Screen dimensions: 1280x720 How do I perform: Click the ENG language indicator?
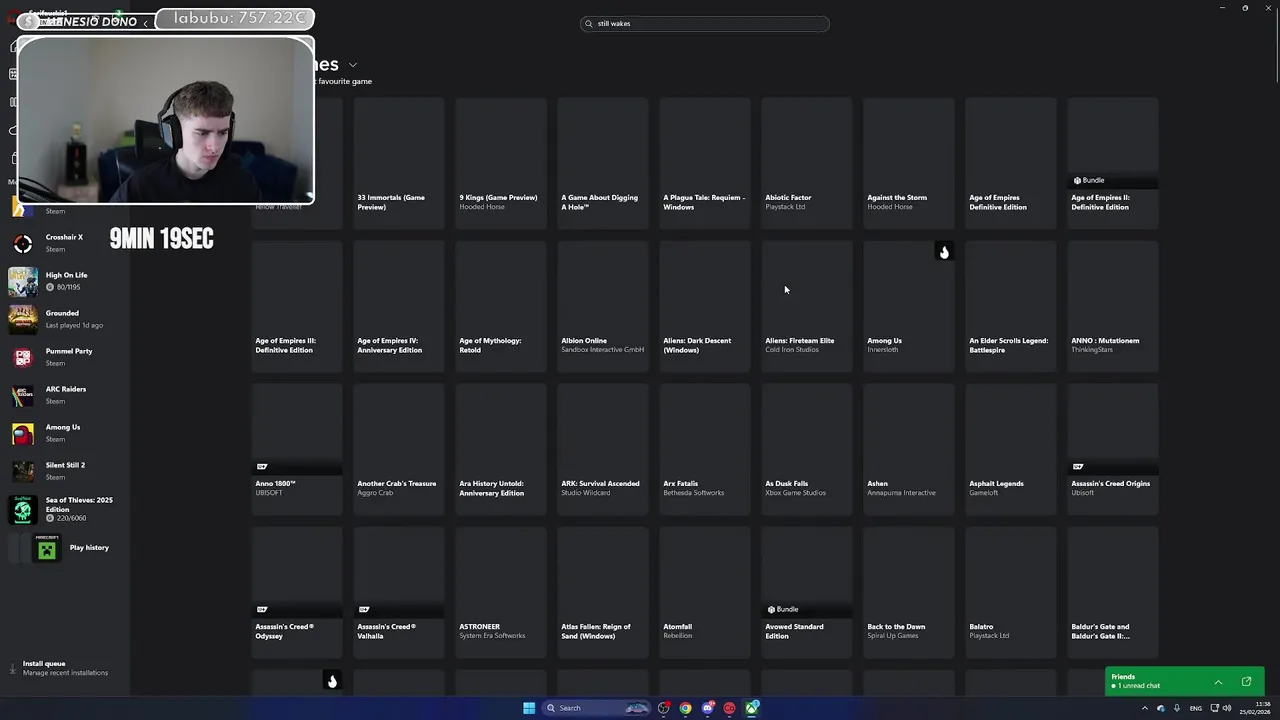[x=1195, y=708]
